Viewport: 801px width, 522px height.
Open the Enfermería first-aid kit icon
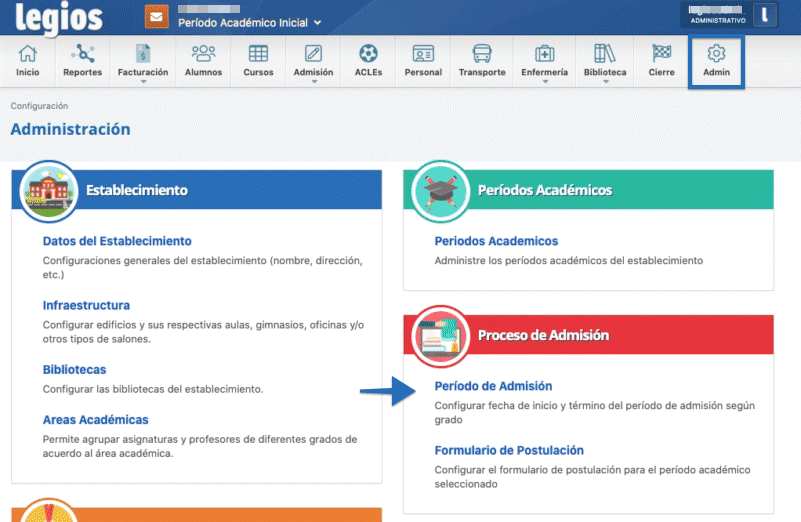click(545, 53)
